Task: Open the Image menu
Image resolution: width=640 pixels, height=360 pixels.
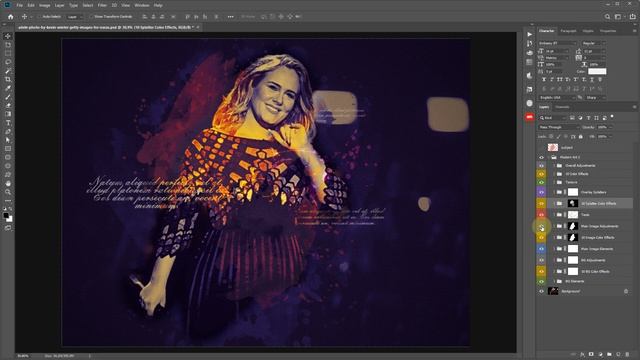Action: (44, 5)
